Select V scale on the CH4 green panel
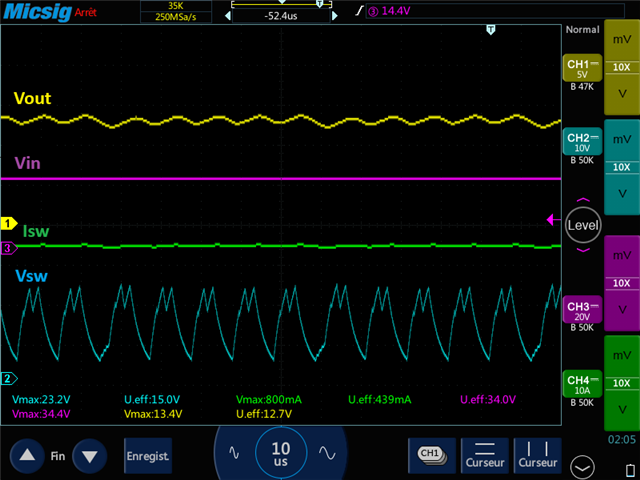Screen dimensions: 640x480 [622, 410]
